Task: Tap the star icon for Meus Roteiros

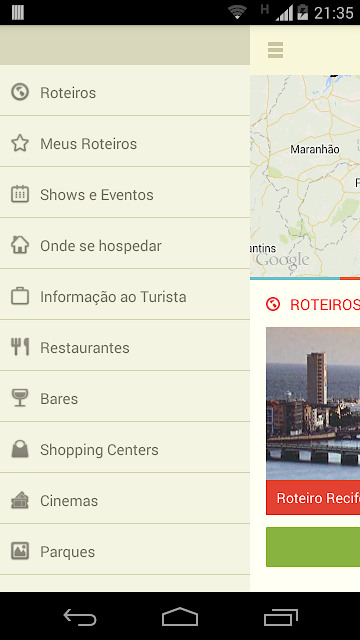Action: coord(20,143)
